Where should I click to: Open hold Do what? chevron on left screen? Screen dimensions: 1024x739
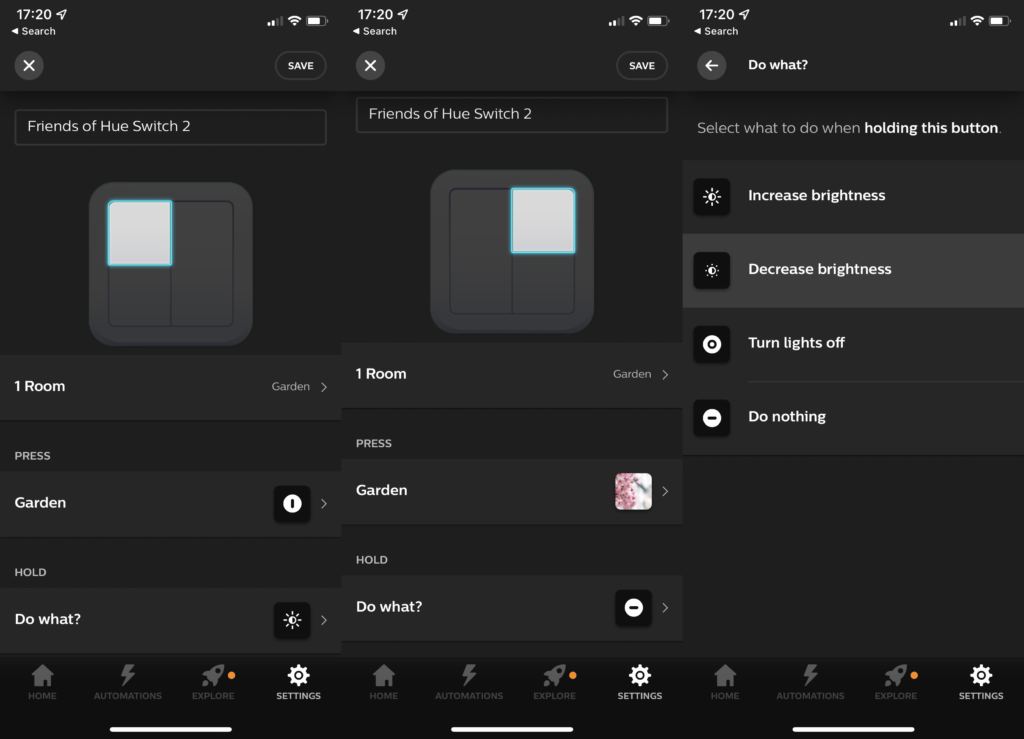[x=324, y=620]
